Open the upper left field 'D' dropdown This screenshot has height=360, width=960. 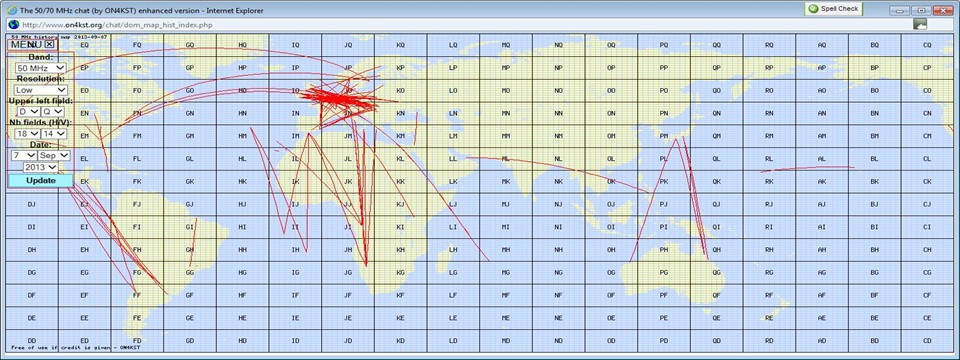tap(29, 111)
